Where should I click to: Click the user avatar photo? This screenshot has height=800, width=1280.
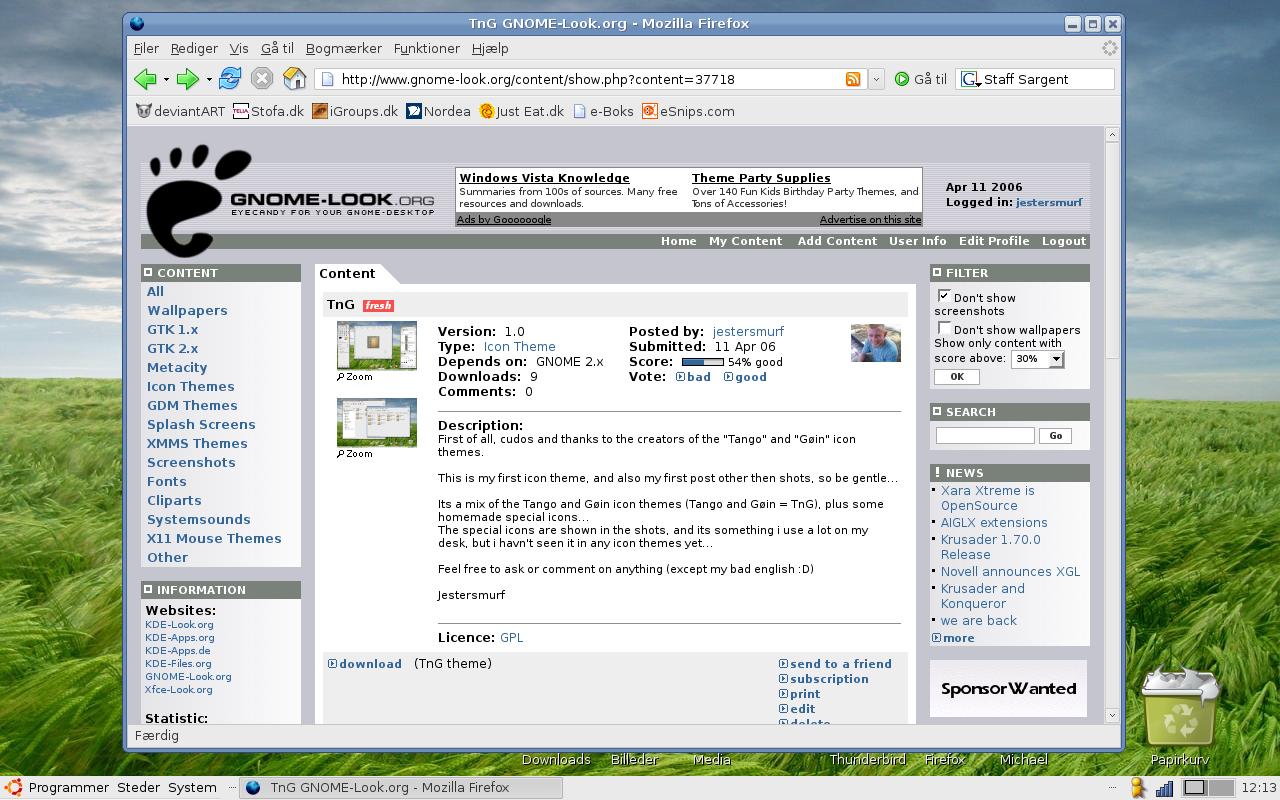coord(875,343)
